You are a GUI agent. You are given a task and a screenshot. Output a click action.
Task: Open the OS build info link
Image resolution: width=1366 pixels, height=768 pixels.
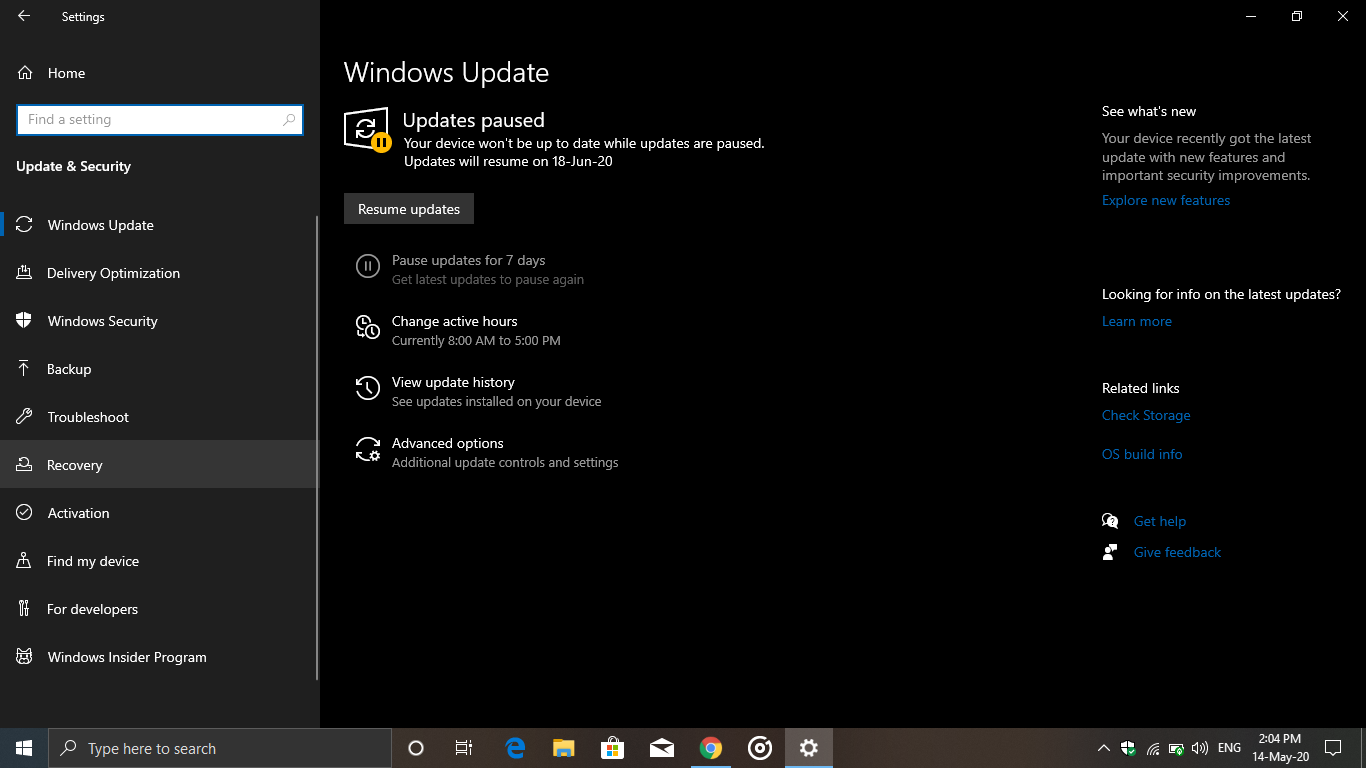coord(1142,454)
